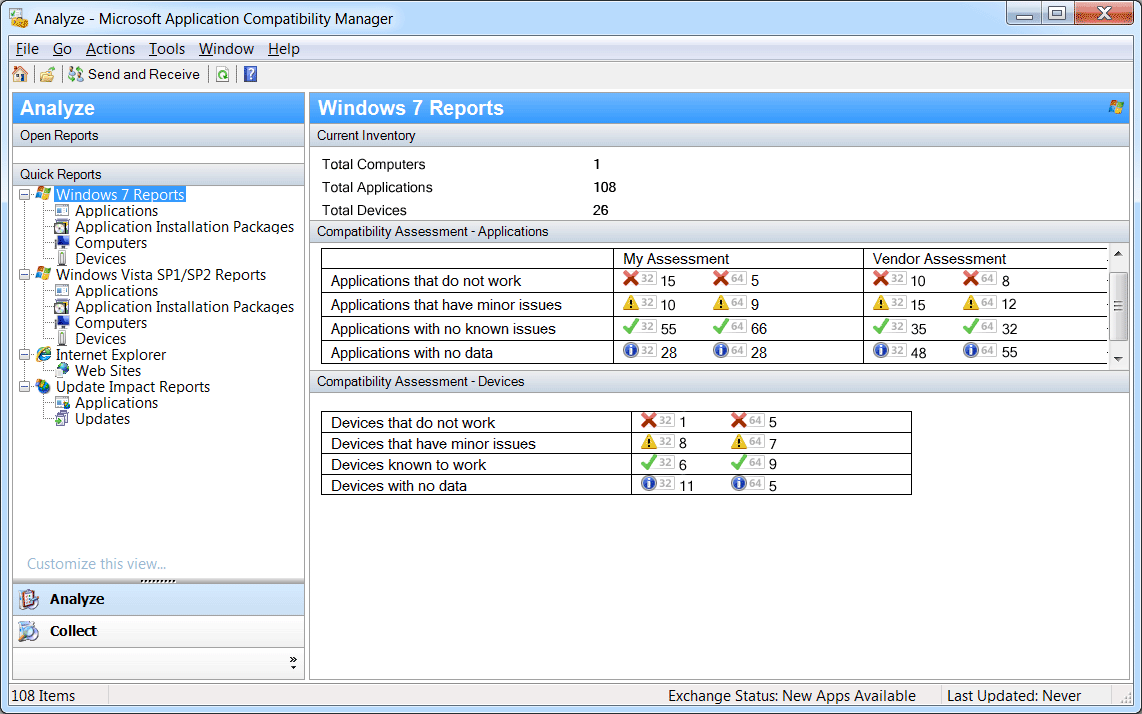The height and width of the screenshot is (714, 1142).
Task: Collapse the Windows Vista SP1/SP2 Reports node
Action: pos(25,275)
